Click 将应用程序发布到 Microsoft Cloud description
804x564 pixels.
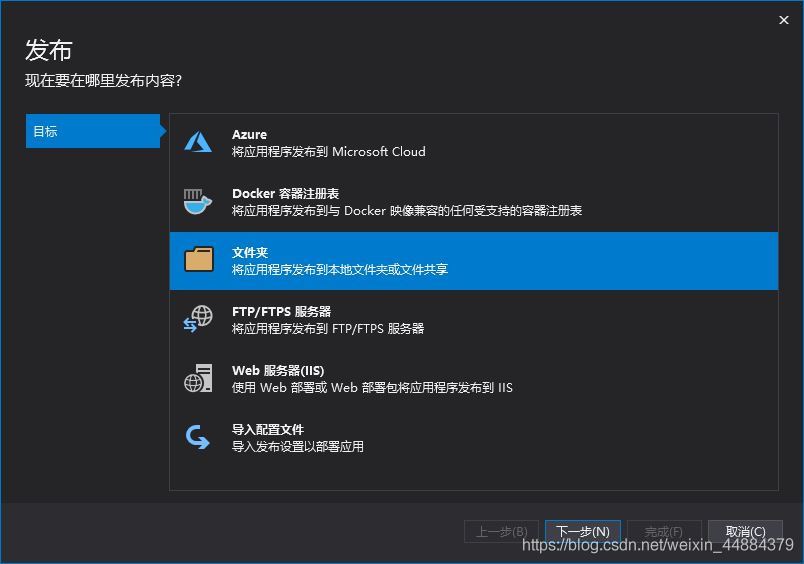(329, 152)
